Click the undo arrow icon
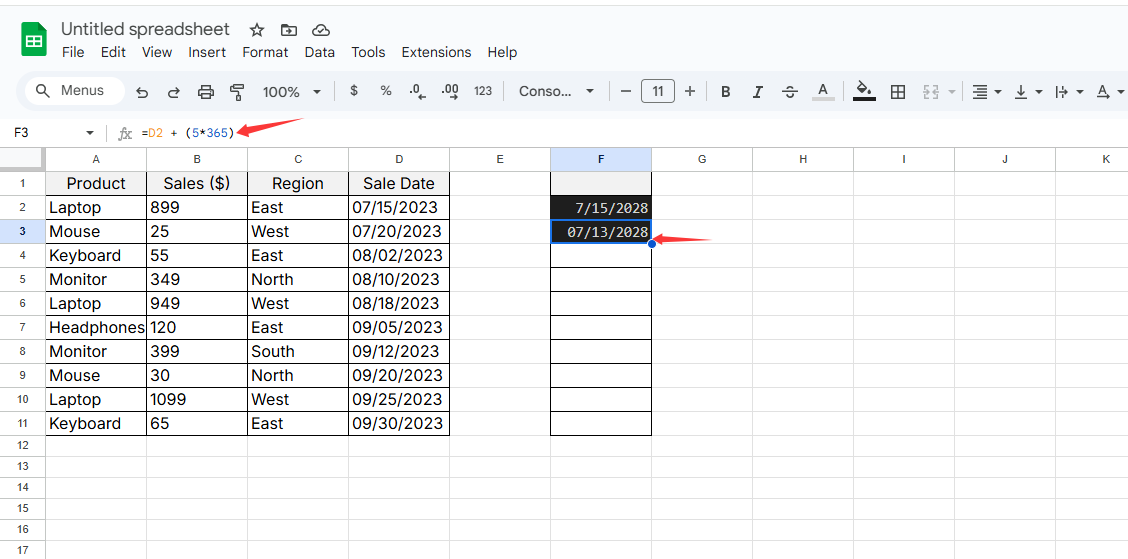1128x559 pixels. [x=142, y=92]
